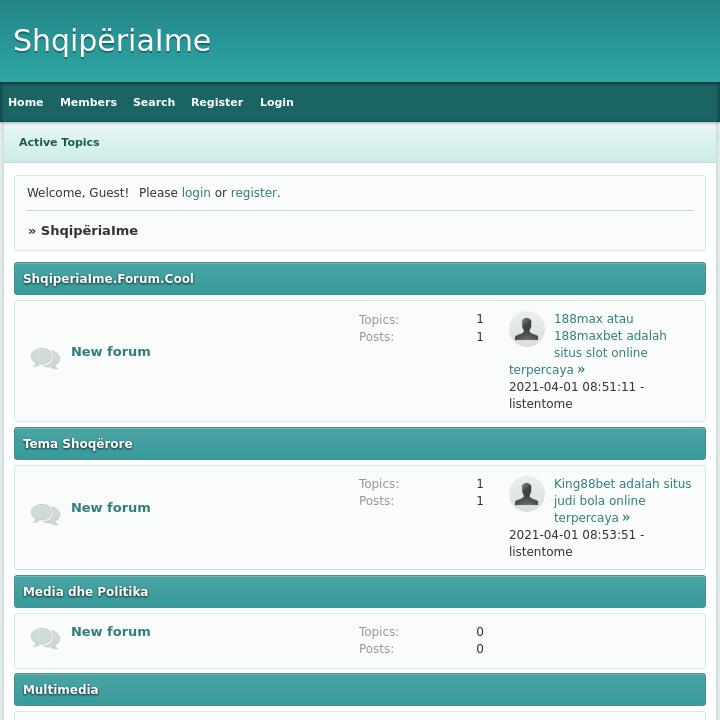720x720 pixels.
Task: Open the Home menu item
Action: pos(26,102)
